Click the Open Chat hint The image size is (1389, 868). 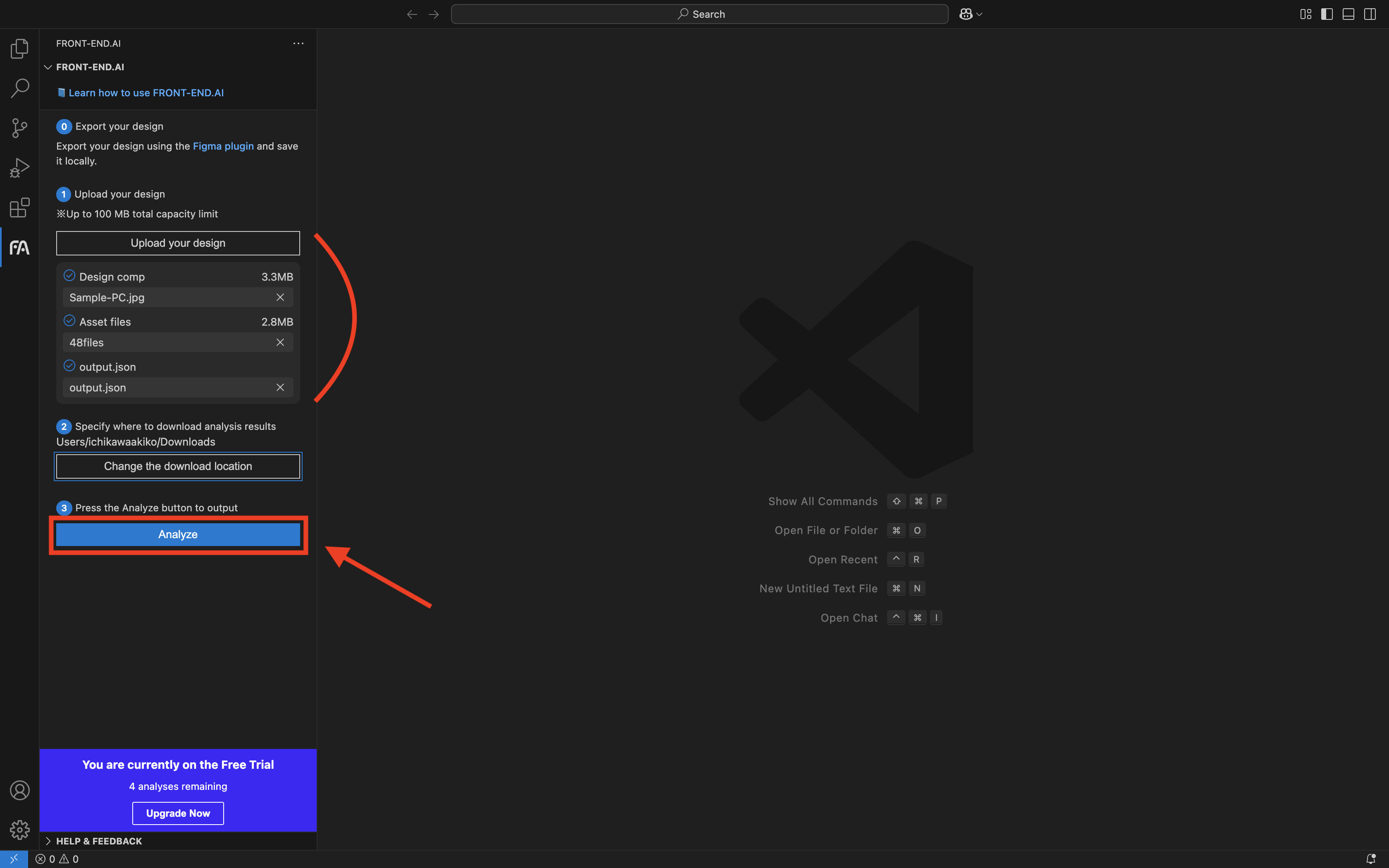tap(849, 618)
